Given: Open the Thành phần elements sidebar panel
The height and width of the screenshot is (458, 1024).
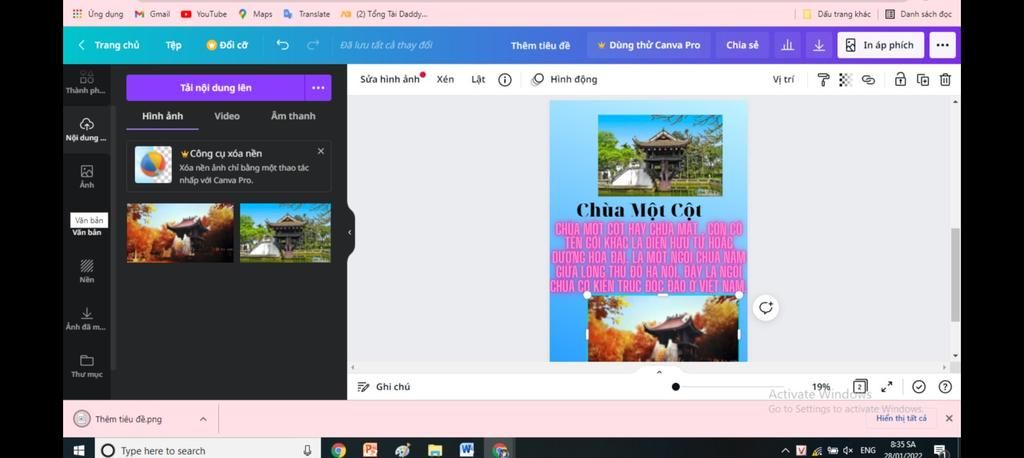Looking at the screenshot, I should (86, 83).
